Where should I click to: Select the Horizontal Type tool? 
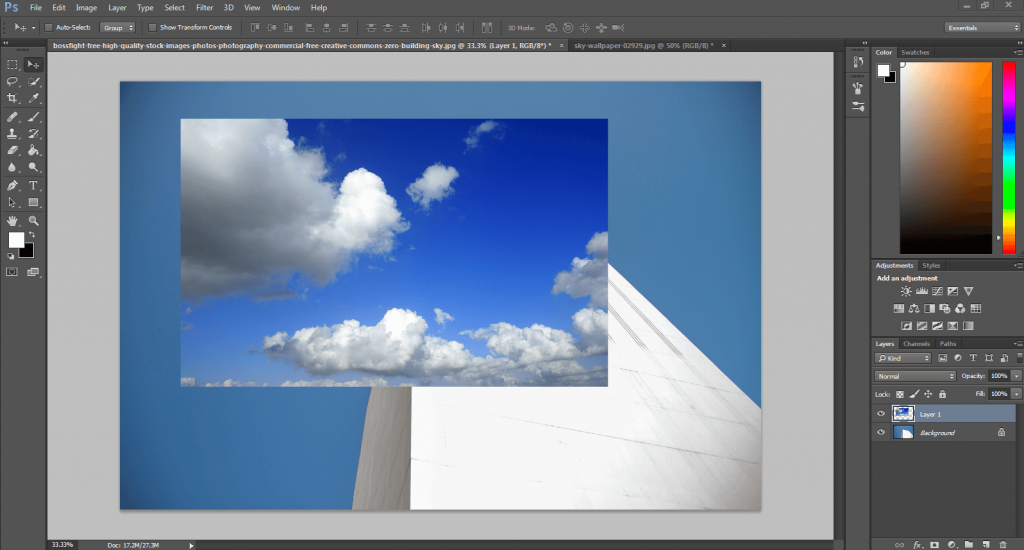33,186
